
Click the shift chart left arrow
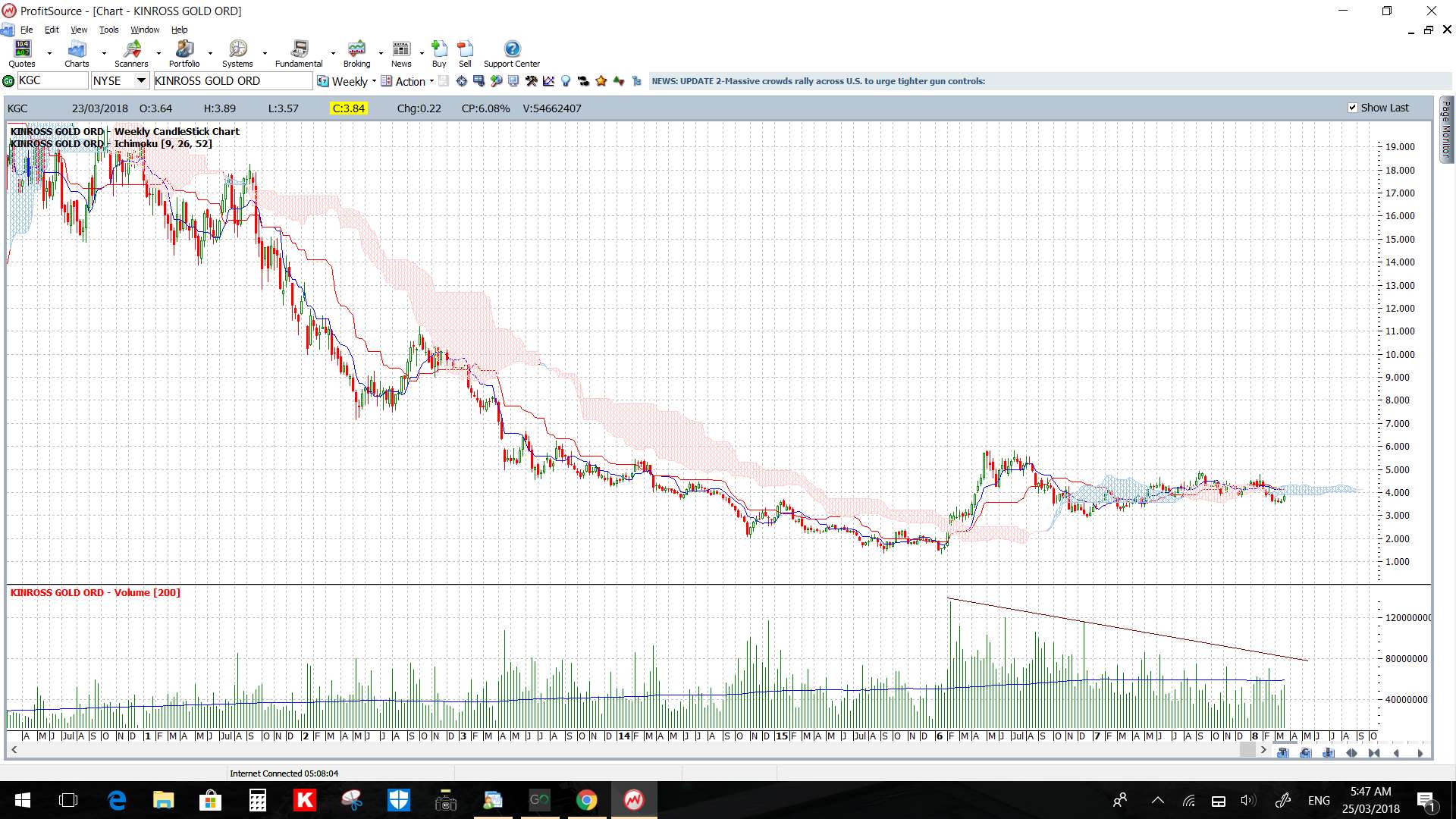[1397, 753]
